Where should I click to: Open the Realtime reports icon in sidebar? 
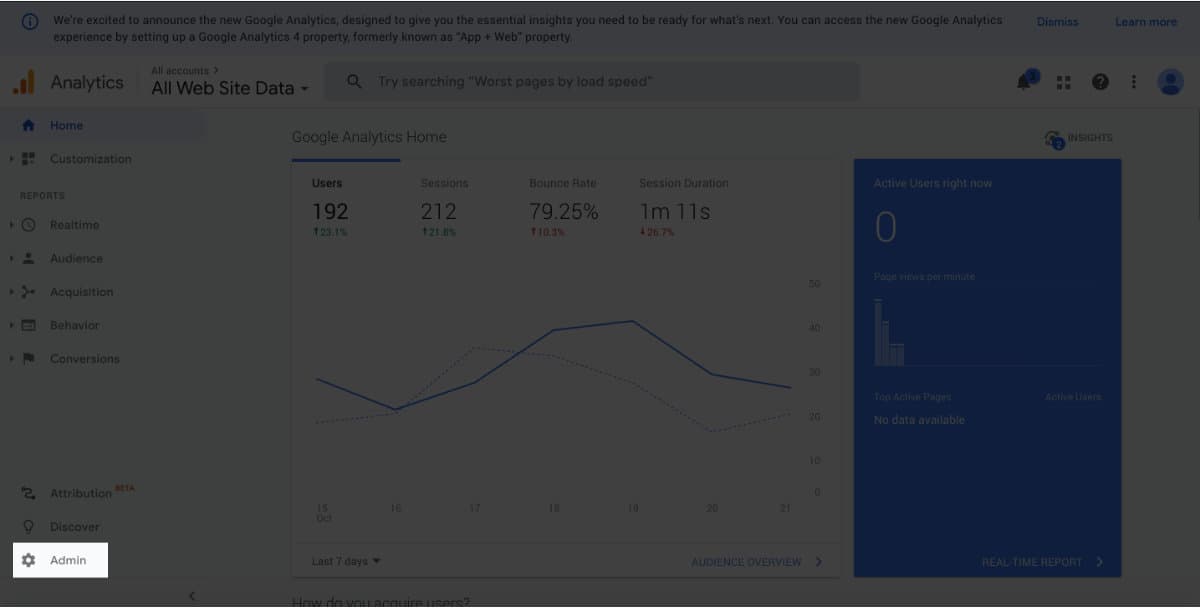pos(30,224)
